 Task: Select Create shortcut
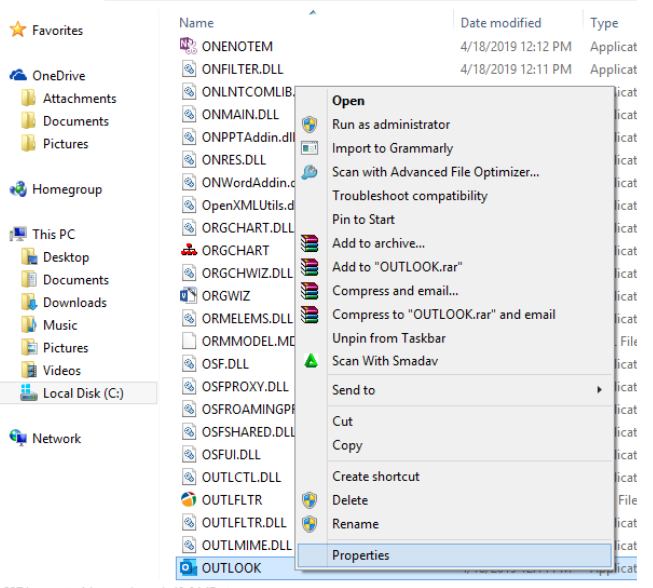coord(376,476)
